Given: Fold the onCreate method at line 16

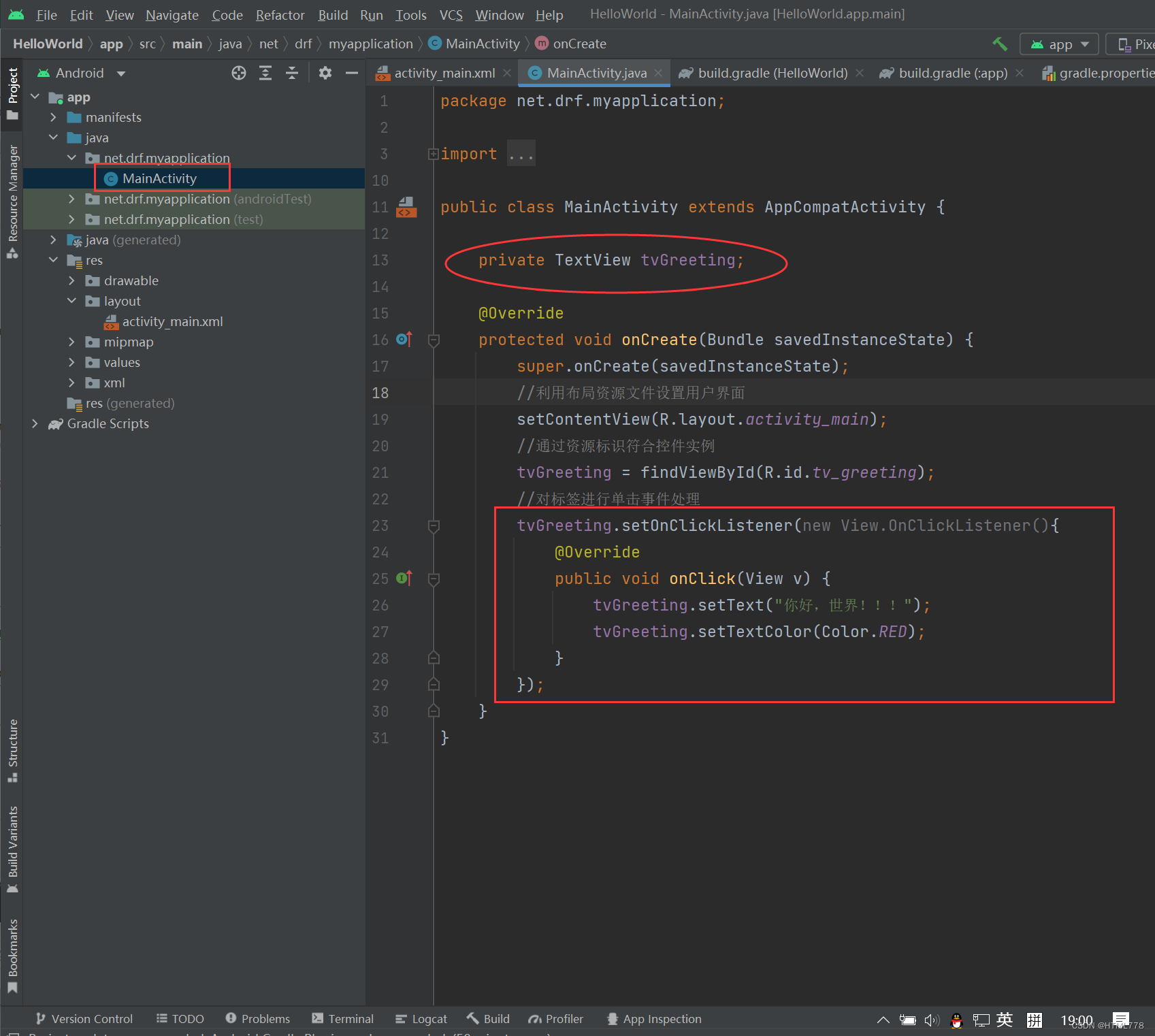Looking at the screenshot, I should [x=434, y=340].
